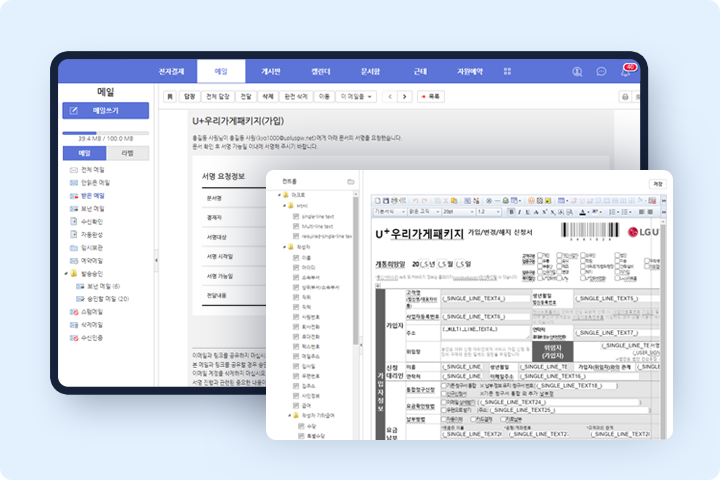Open the 기본서식 style dropdown
Image resolution: width=720 pixels, height=480 pixels.
tap(389, 212)
